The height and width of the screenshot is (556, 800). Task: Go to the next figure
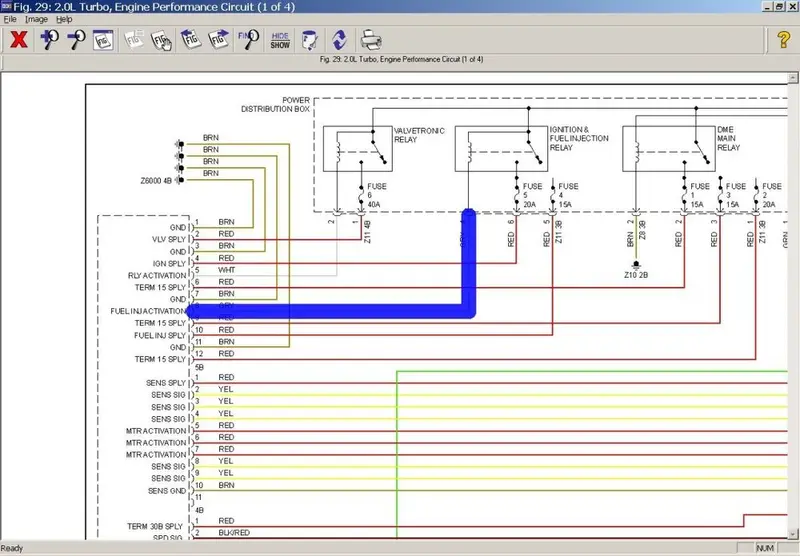tap(218, 39)
